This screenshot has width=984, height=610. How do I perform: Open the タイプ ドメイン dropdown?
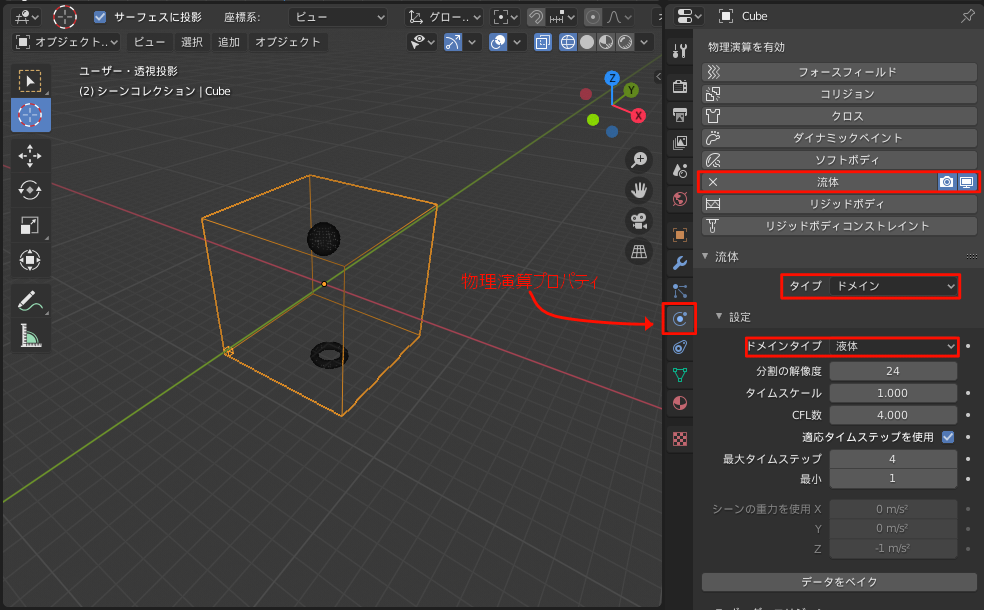(893, 286)
